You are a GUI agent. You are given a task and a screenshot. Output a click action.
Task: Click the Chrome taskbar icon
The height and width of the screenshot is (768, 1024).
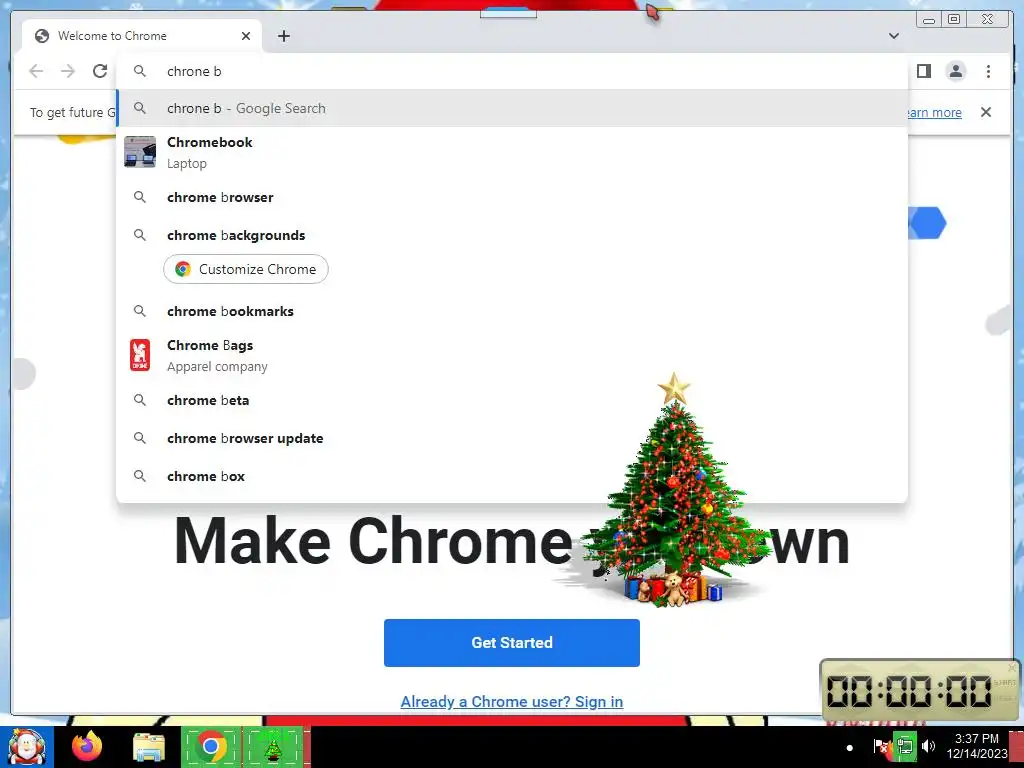click(x=211, y=747)
